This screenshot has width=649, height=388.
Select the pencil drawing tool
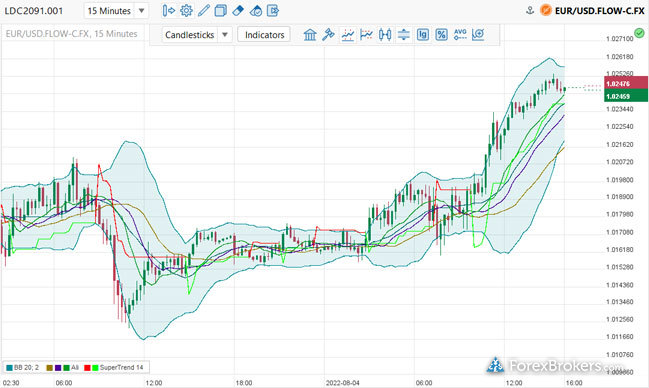(x=204, y=10)
